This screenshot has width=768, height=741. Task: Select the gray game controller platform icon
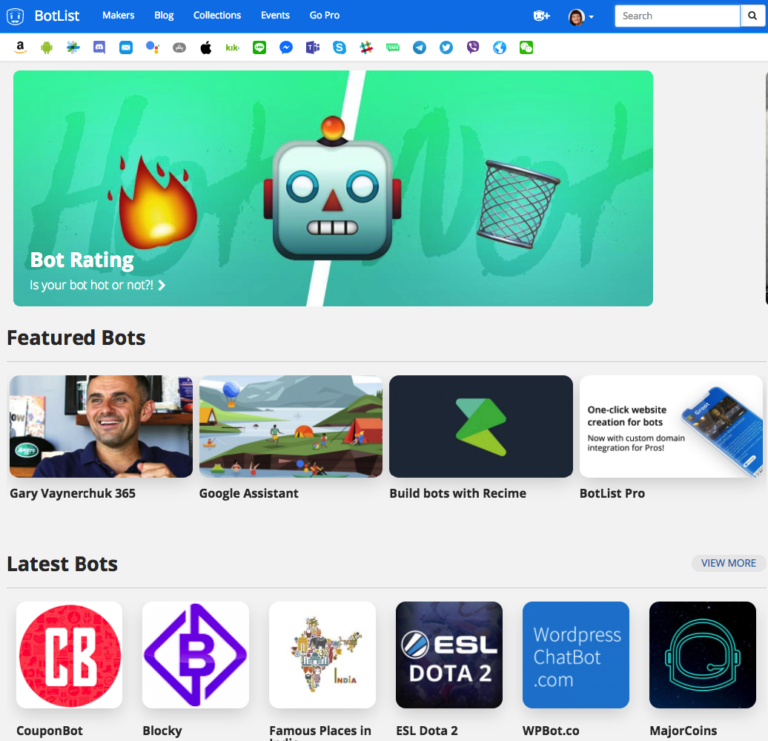pos(179,48)
